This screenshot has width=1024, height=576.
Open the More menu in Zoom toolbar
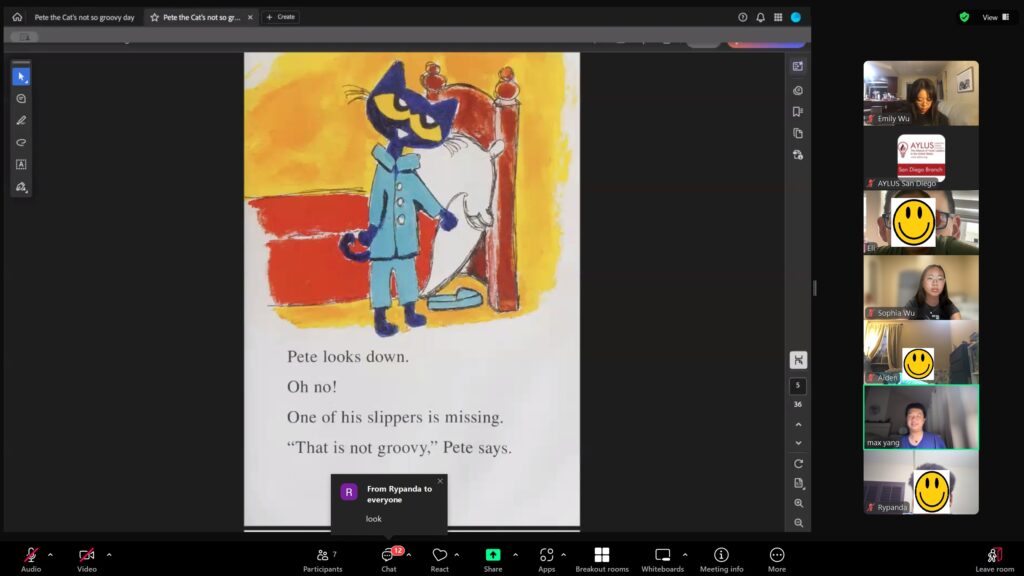(x=777, y=559)
